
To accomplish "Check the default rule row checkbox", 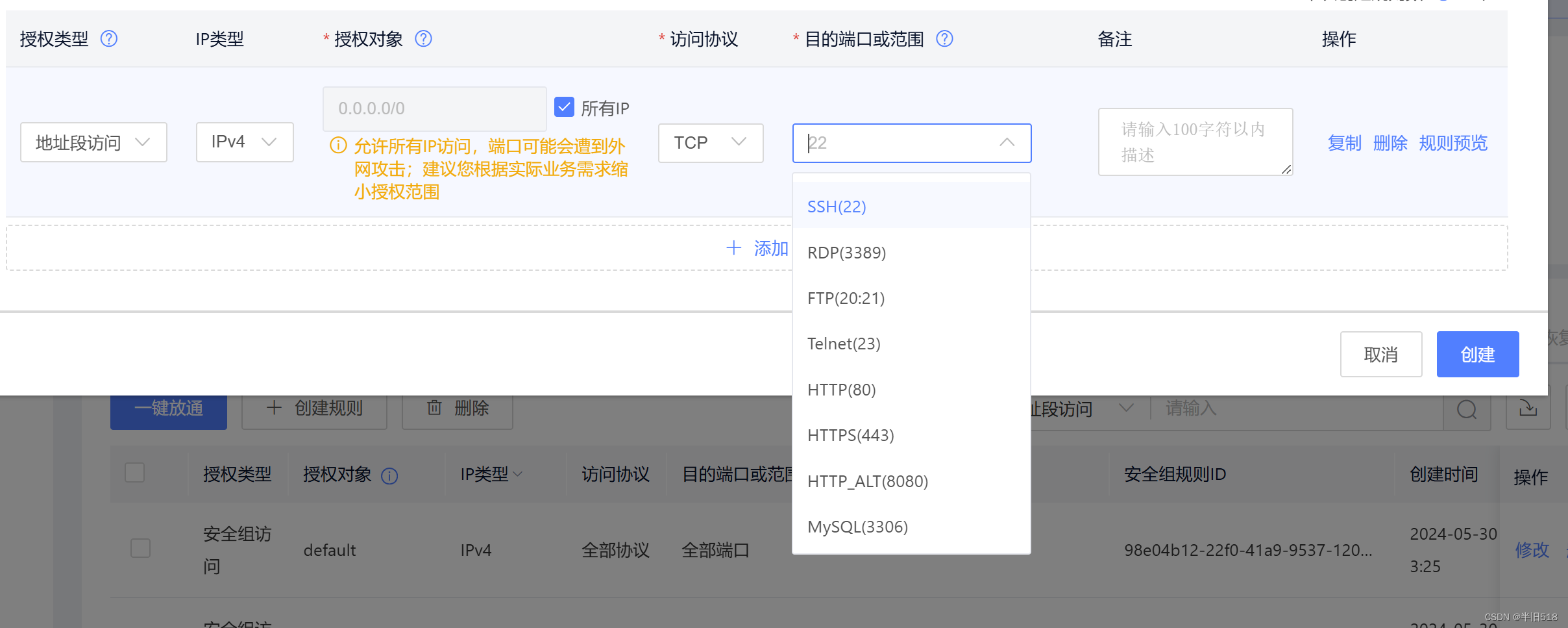I will (140, 548).
